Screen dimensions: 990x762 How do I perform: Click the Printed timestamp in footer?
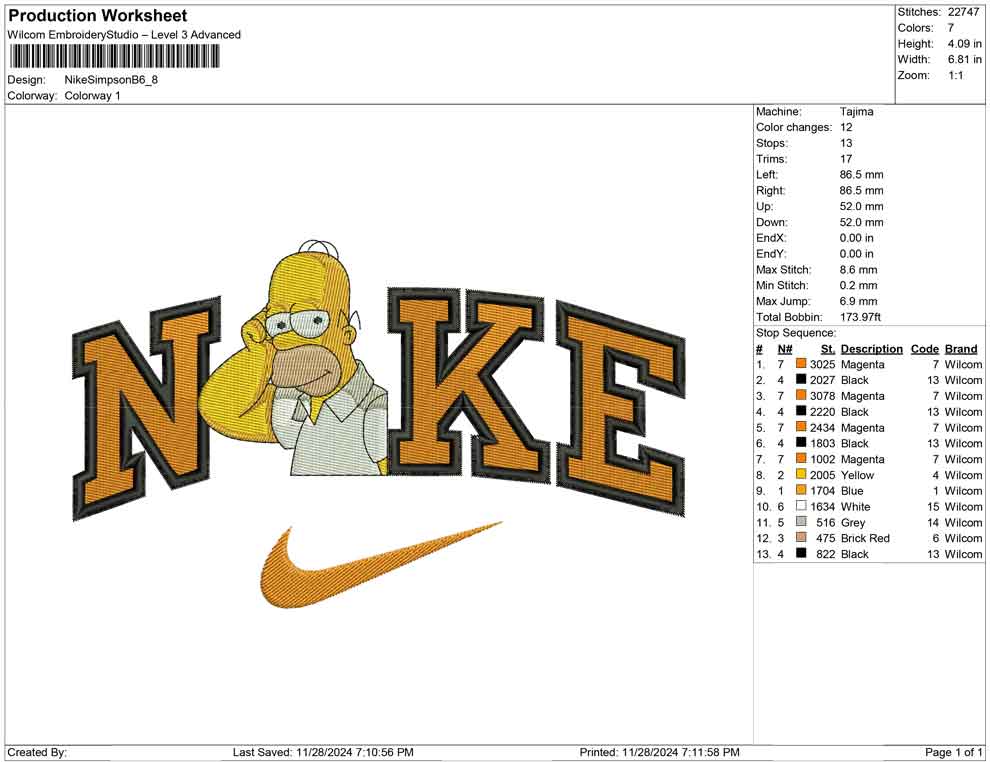659,752
